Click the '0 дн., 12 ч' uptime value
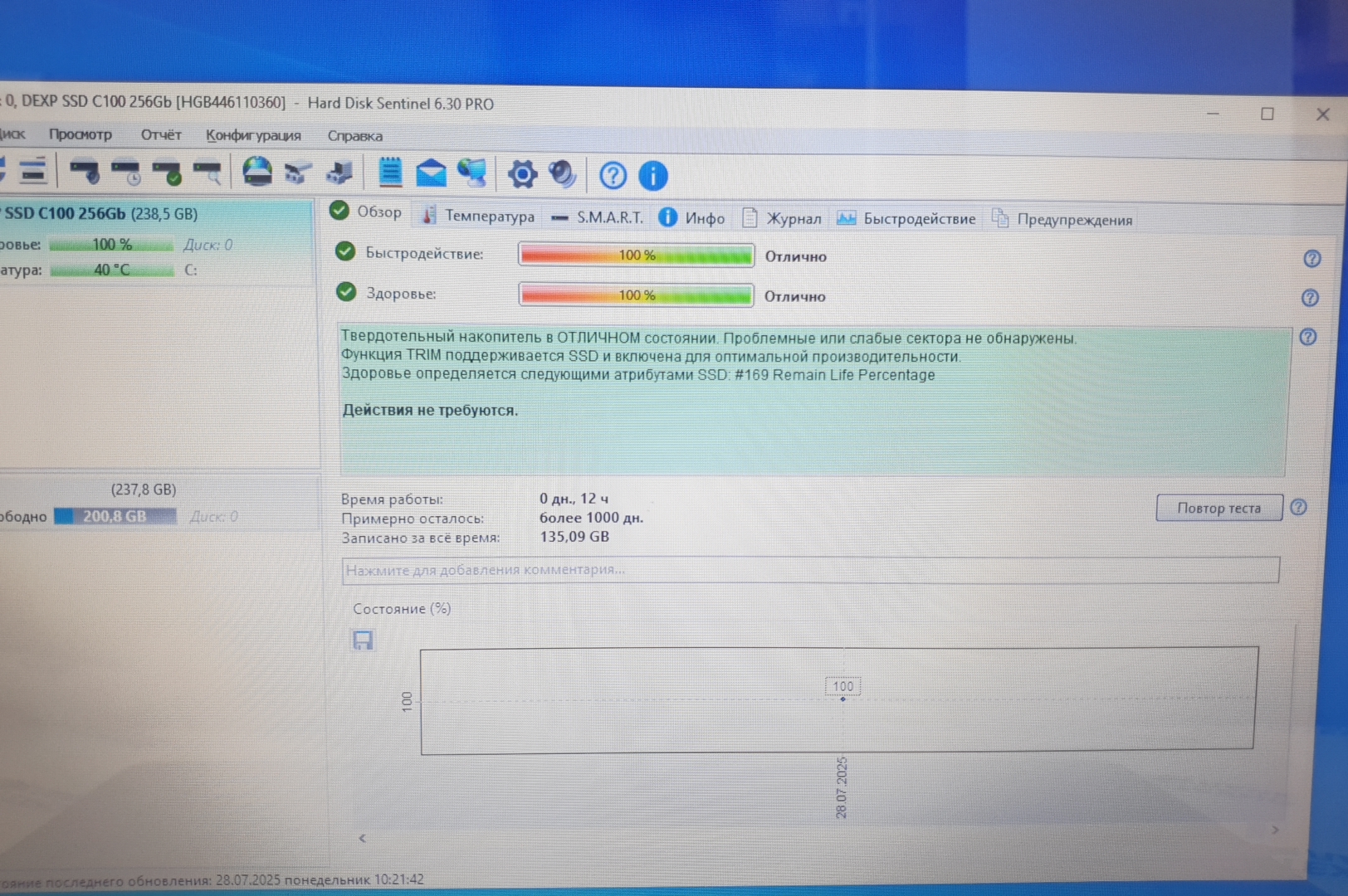This screenshot has width=1348, height=896. [574, 499]
